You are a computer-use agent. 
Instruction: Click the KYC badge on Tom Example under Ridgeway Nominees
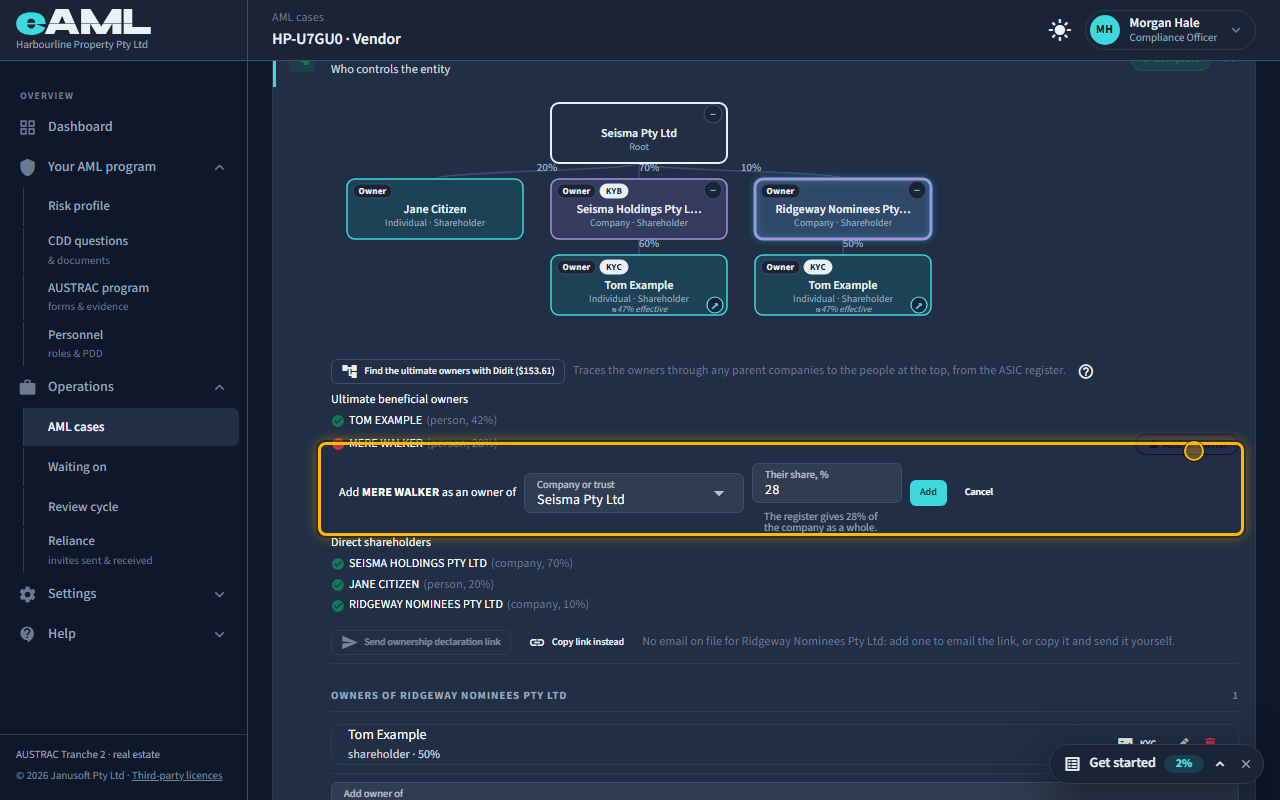pyautogui.click(x=818, y=267)
